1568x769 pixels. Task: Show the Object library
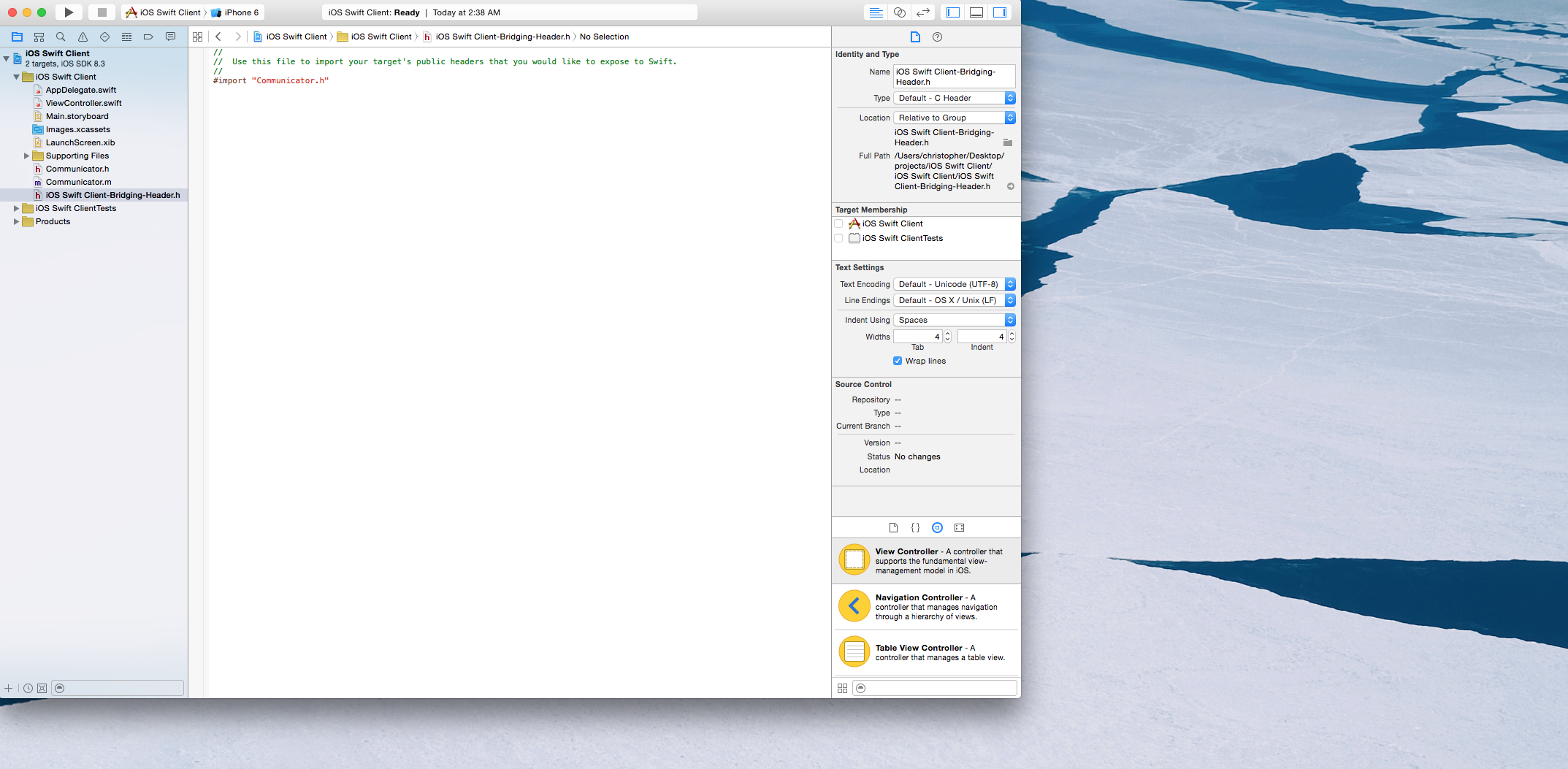[x=937, y=527]
